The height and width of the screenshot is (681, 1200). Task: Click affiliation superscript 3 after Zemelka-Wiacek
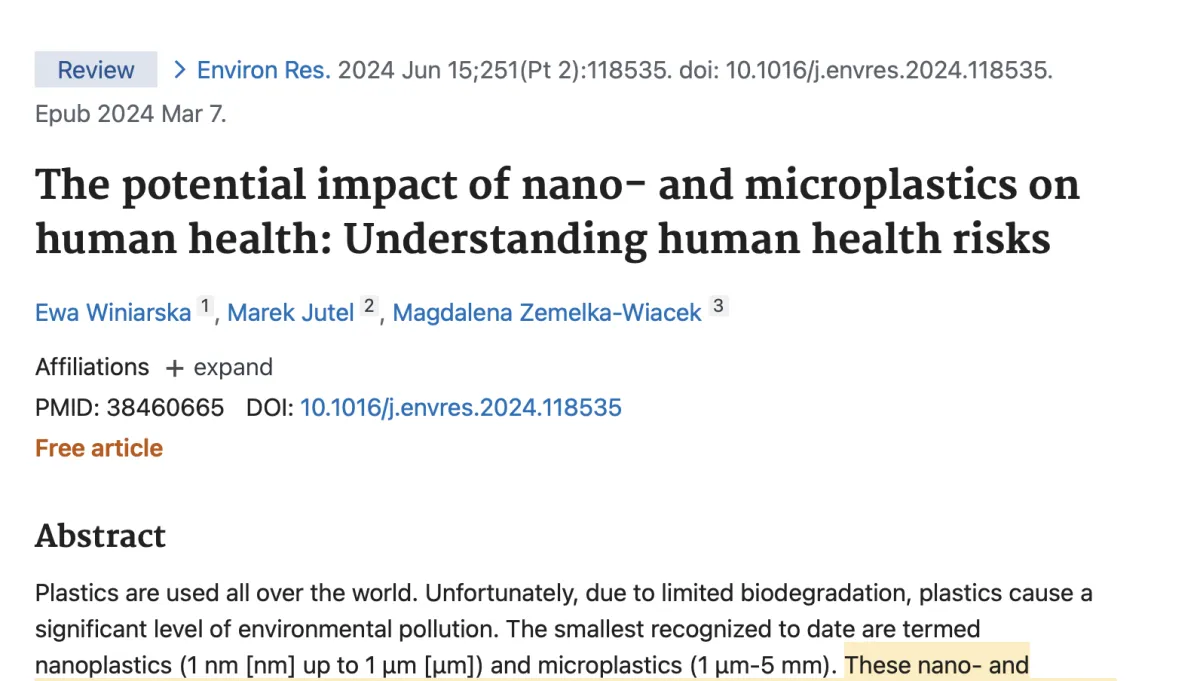pos(718,307)
